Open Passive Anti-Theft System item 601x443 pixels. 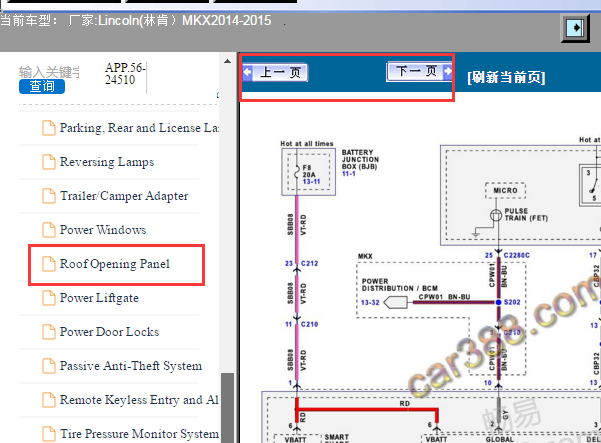(x=131, y=366)
